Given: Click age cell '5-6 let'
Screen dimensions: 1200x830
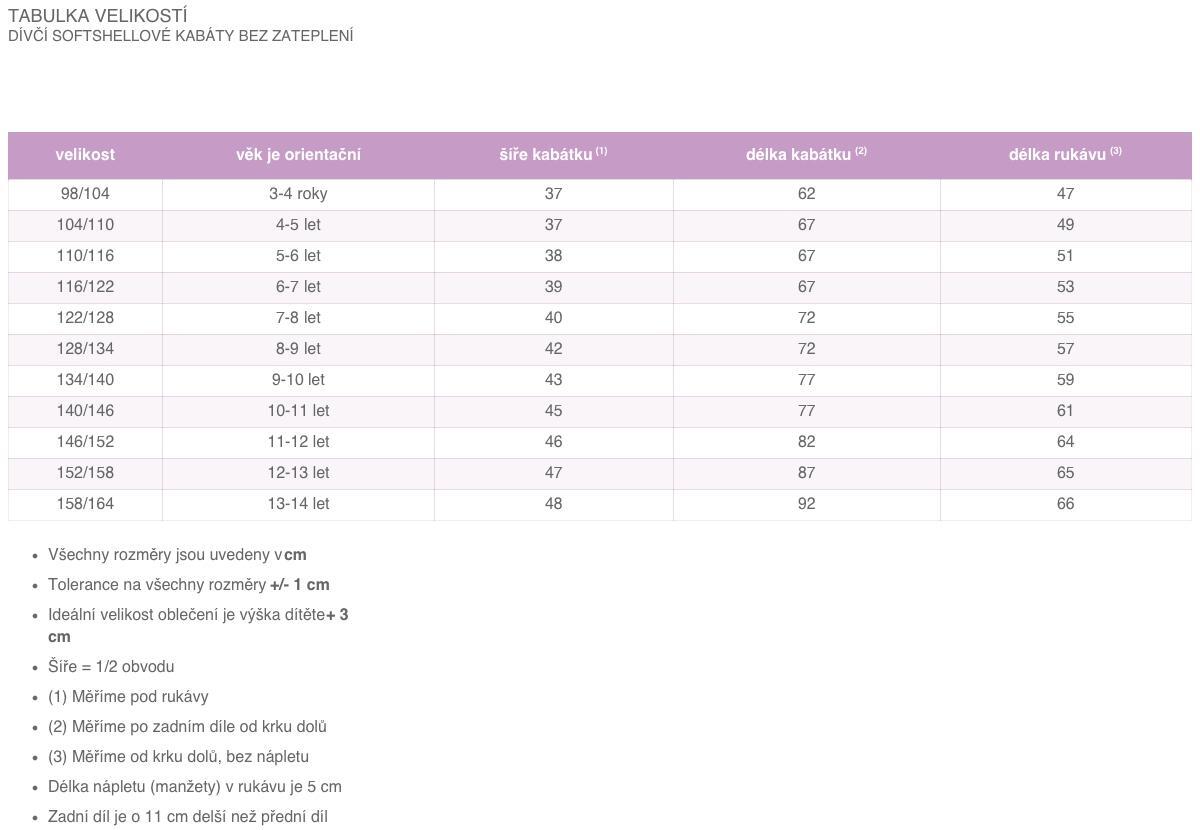Looking at the screenshot, I should pos(298,256).
